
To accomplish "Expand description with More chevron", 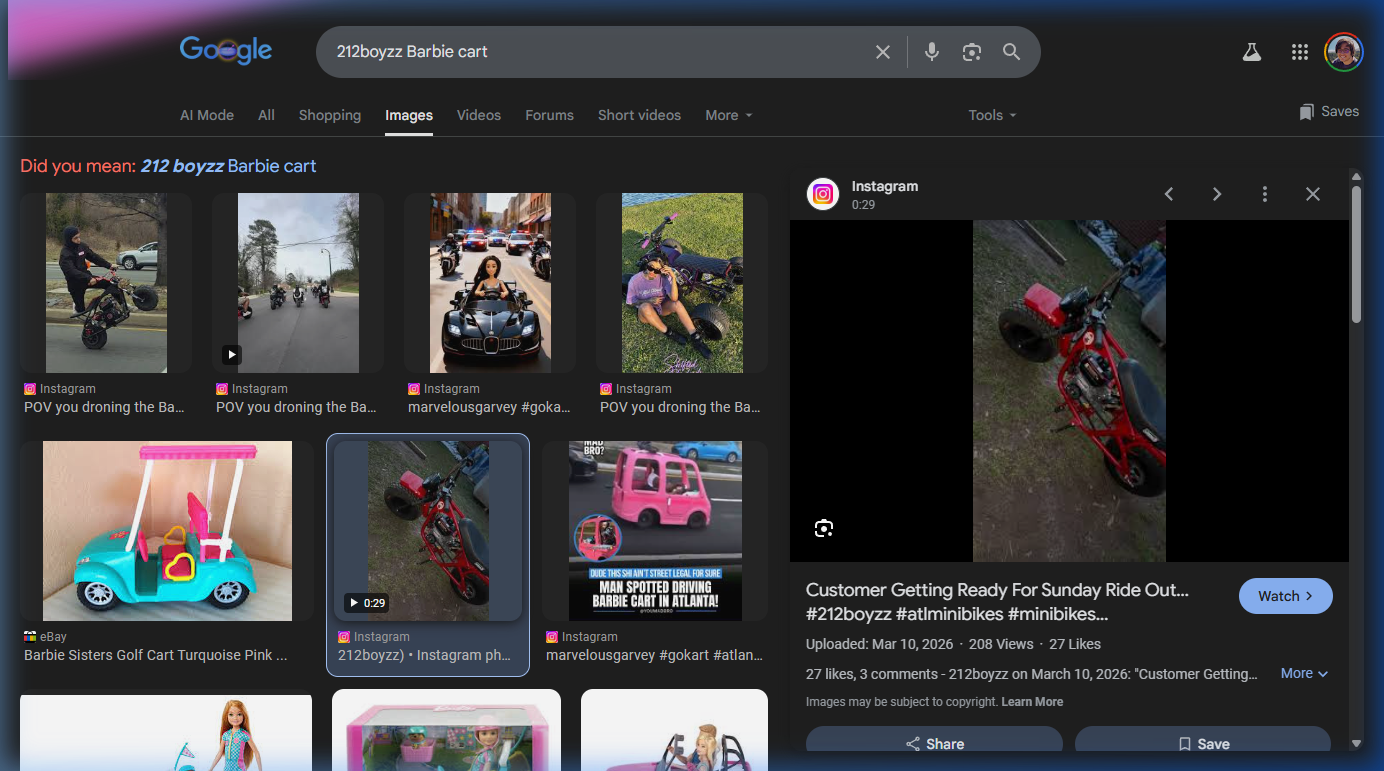I will (1305, 674).
